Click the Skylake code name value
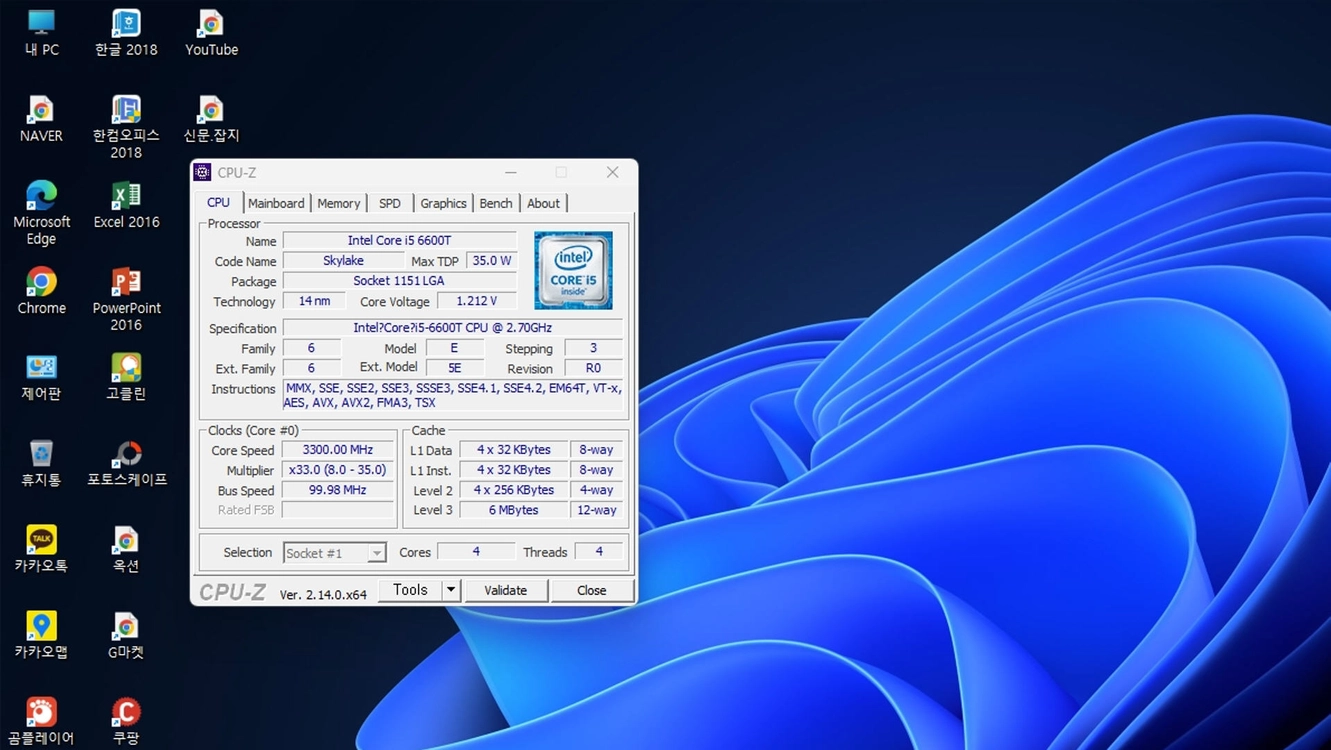 pyautogui.click(x=343, y=260)
